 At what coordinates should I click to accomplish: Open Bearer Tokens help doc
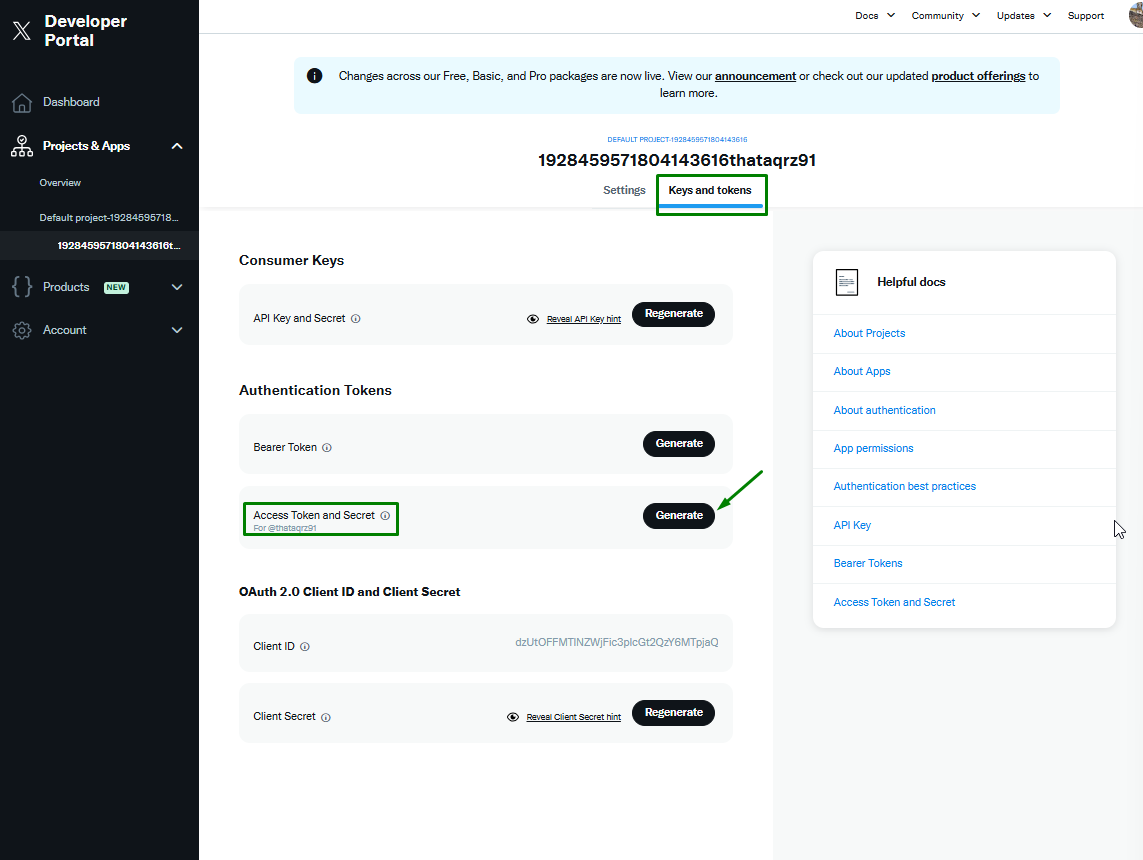click(x=867, y=563)
